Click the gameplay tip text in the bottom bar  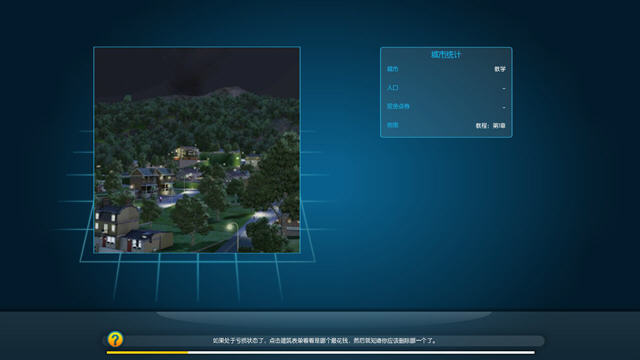[324, 340]
